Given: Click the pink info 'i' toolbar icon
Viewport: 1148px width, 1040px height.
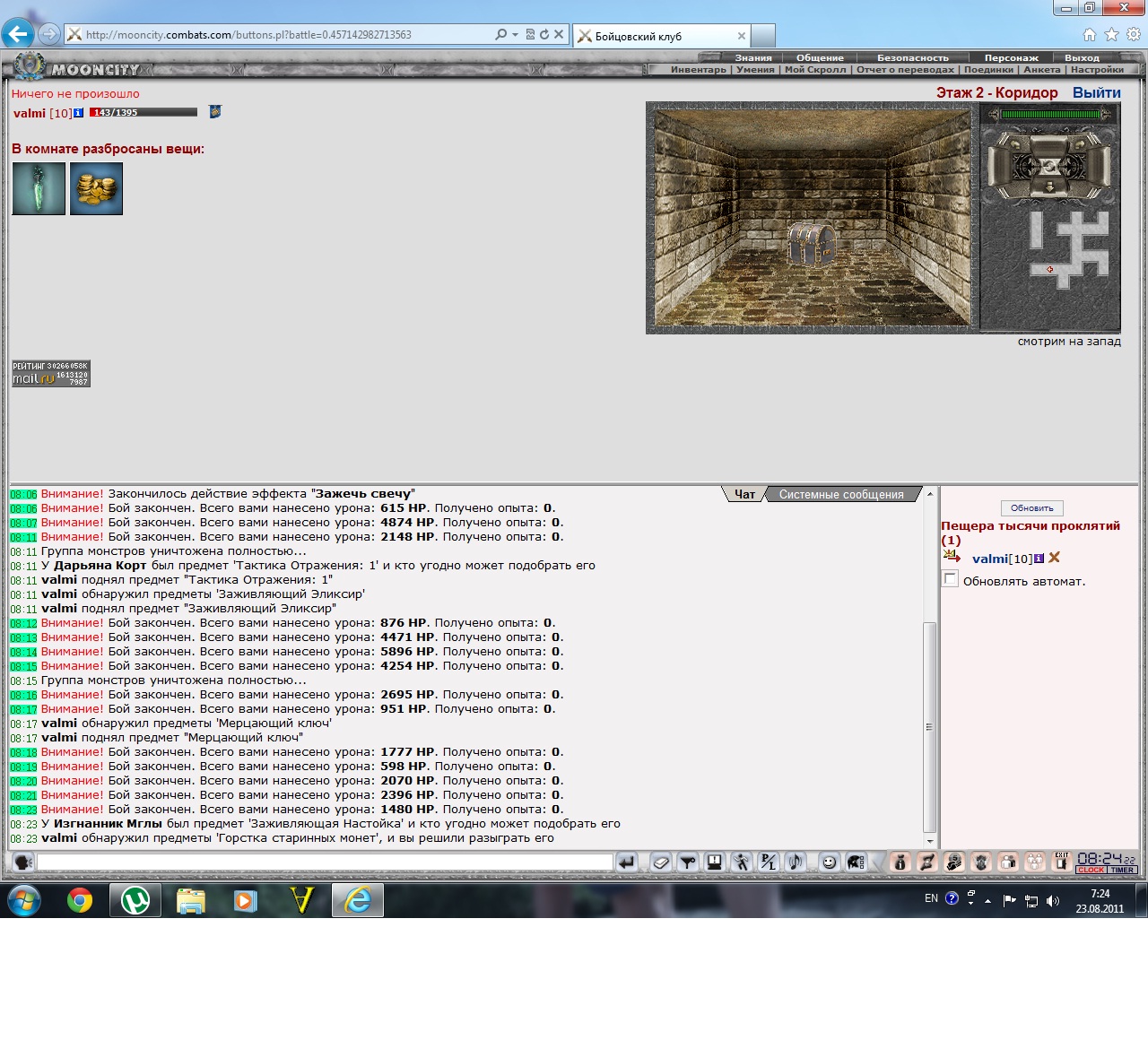Looking at the screenshot, I should tap(900, 862).
